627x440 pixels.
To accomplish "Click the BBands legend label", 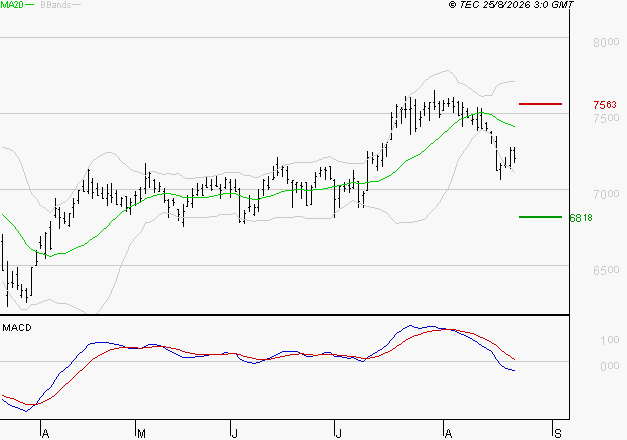I will (x=56, y=5).
